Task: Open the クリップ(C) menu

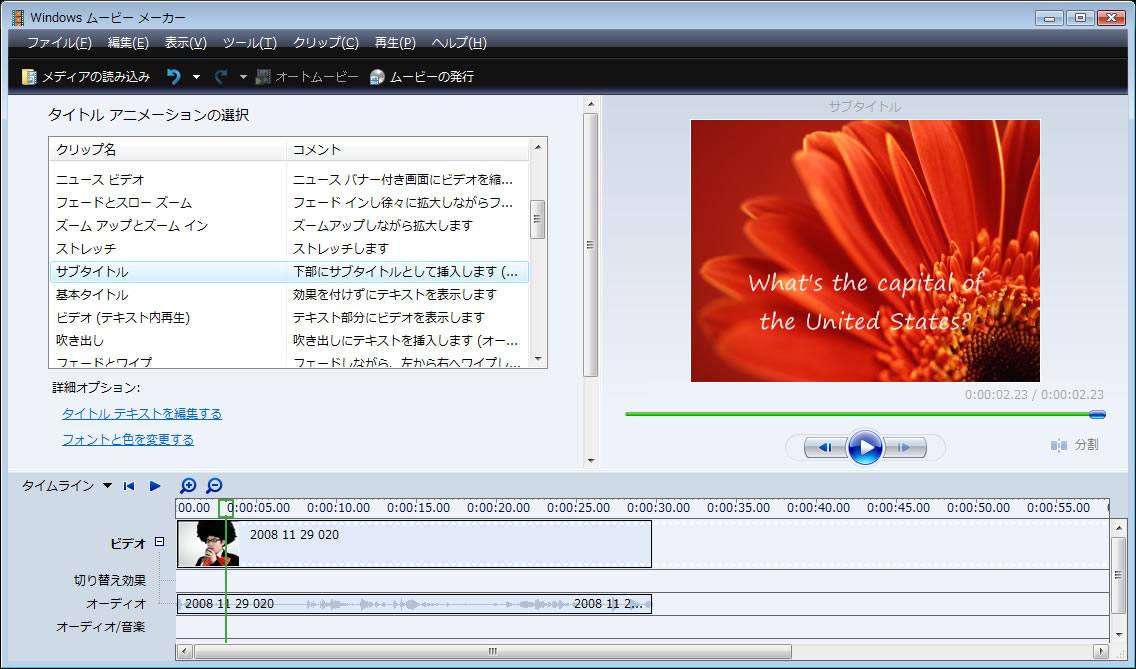Action: point(325,43)
